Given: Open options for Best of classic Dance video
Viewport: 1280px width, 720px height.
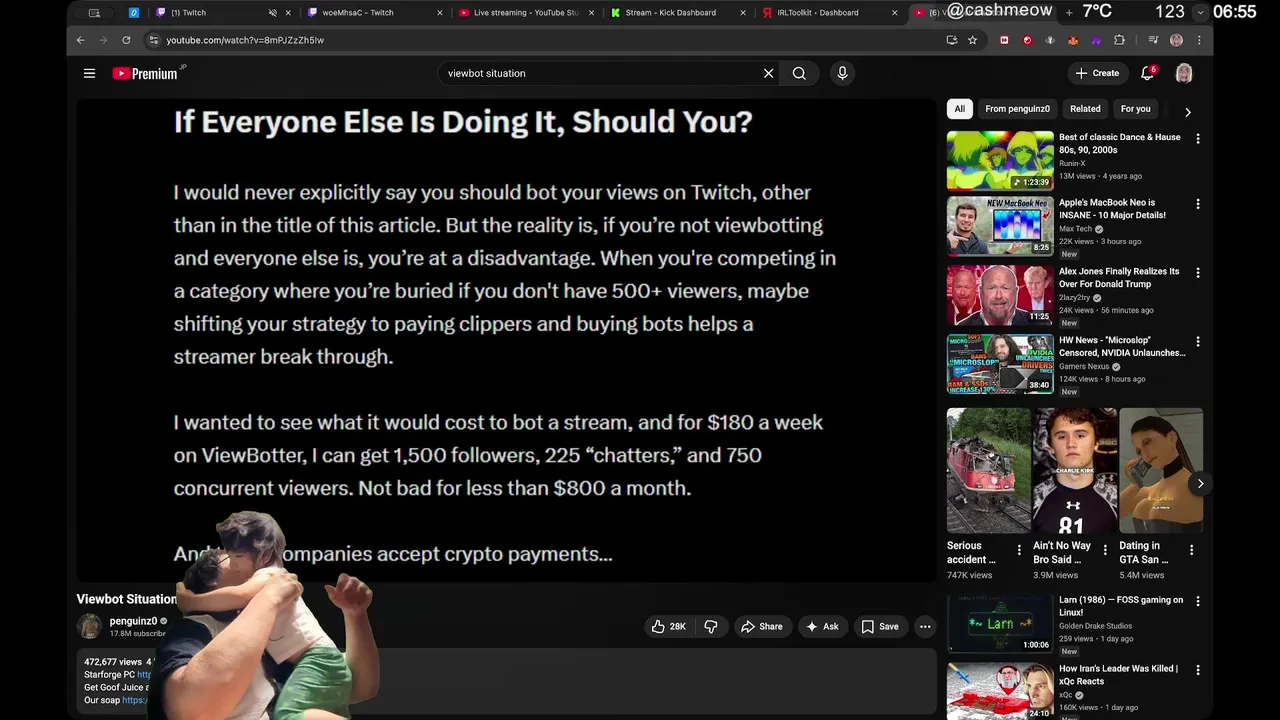Looking at the screenshot, I should pyautogui.click(x=1197, y=139).
